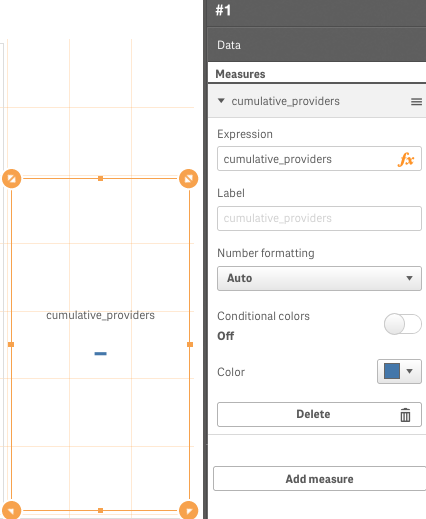Enable the Conditional colors switch

click(403, 324)
